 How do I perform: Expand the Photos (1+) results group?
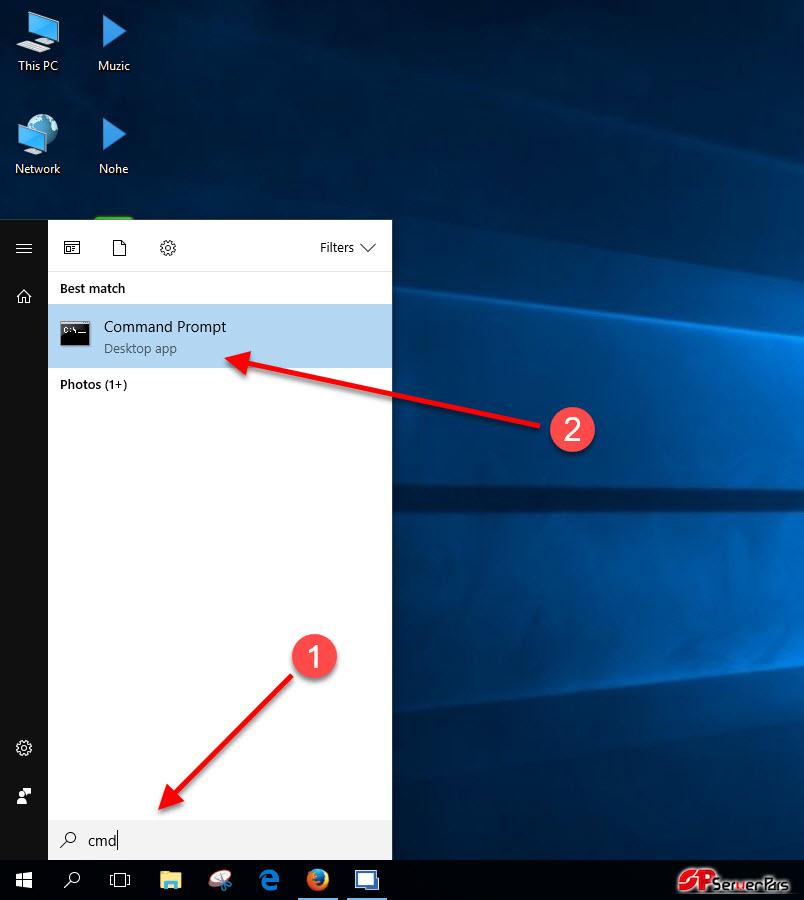[94, 384]
